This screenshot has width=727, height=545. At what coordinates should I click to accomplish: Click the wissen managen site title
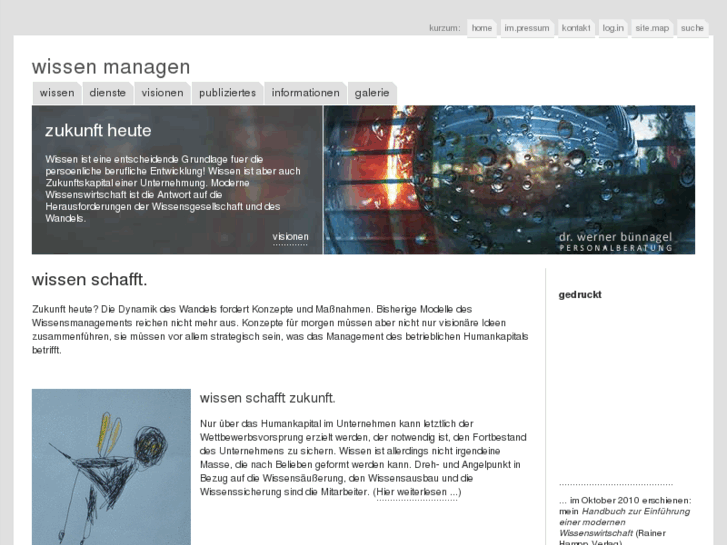click(111, 67)
